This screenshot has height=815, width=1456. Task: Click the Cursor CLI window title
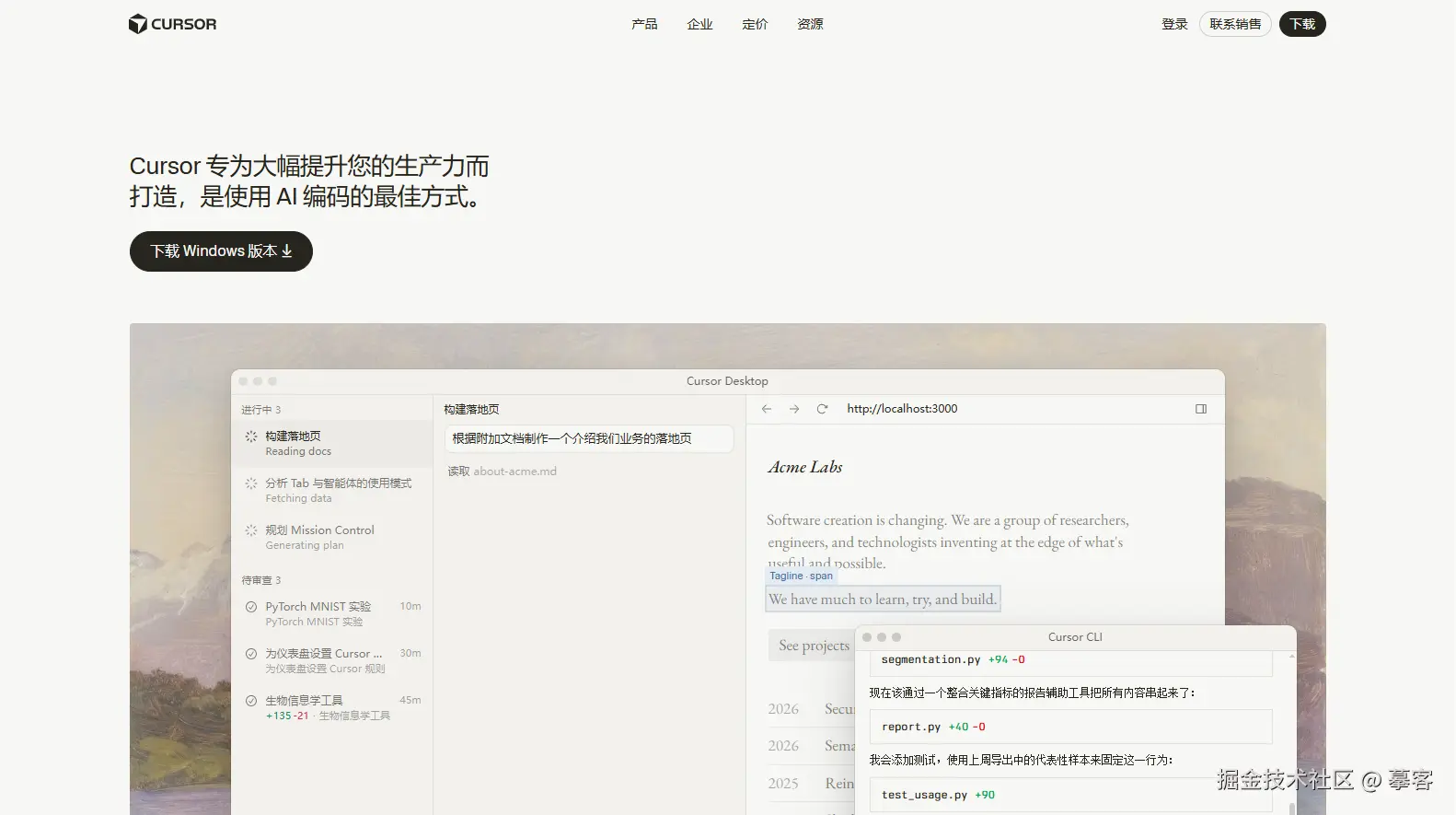1075,637
